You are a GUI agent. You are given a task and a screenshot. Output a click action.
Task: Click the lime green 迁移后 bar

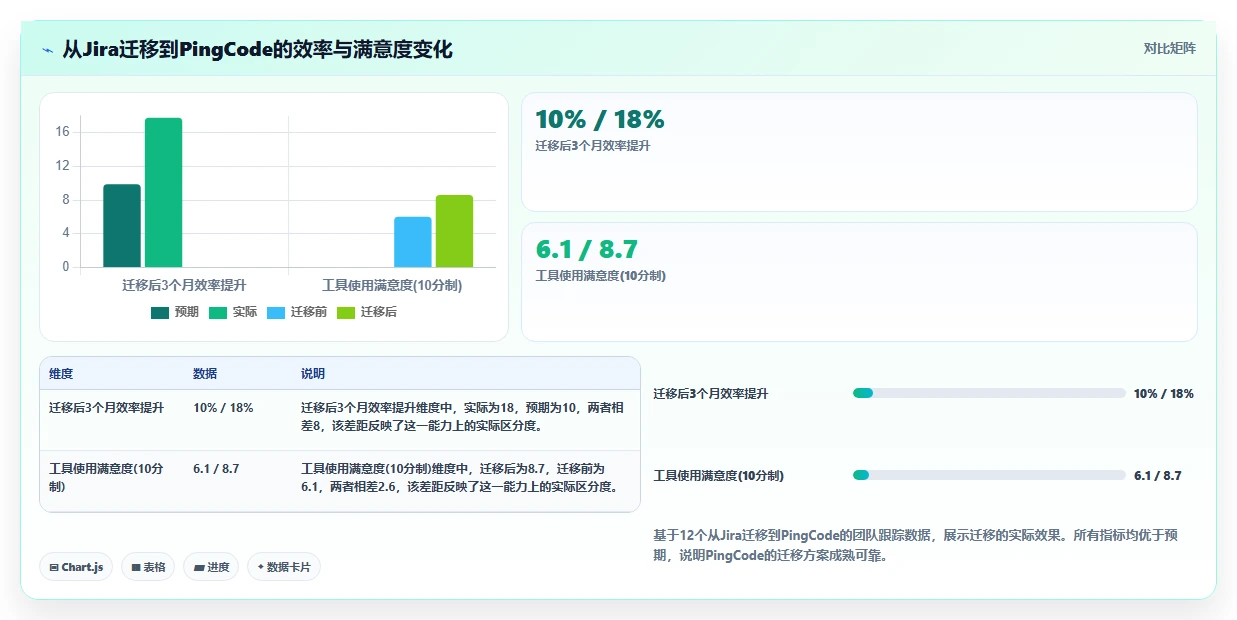[x=454, y=231]
